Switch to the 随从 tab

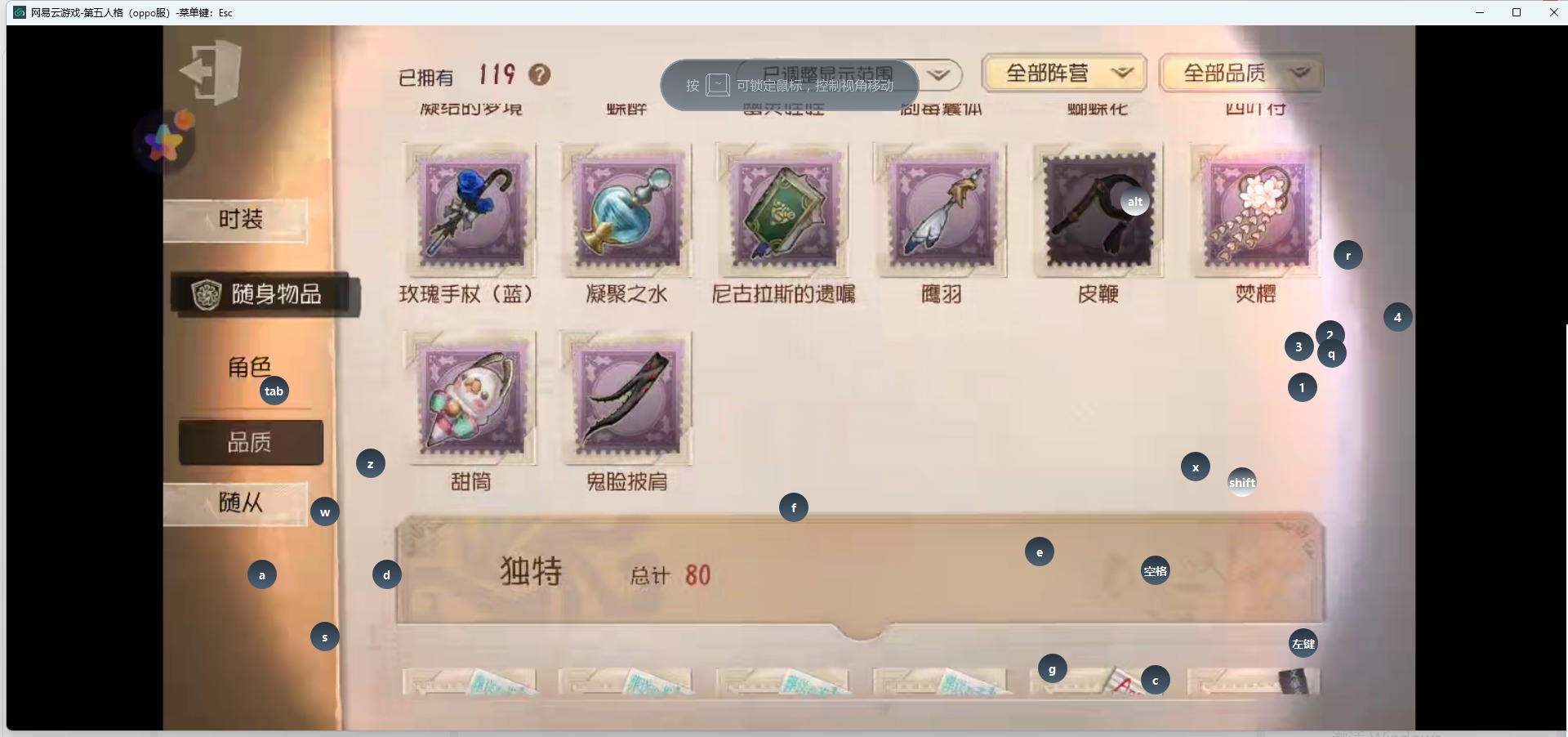[236, 503]
